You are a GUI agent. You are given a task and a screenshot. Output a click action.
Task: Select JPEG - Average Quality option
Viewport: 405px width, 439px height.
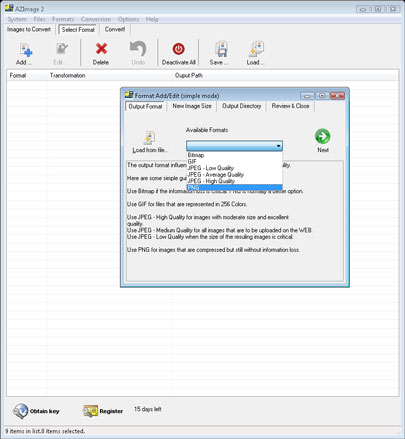point(234,175)
